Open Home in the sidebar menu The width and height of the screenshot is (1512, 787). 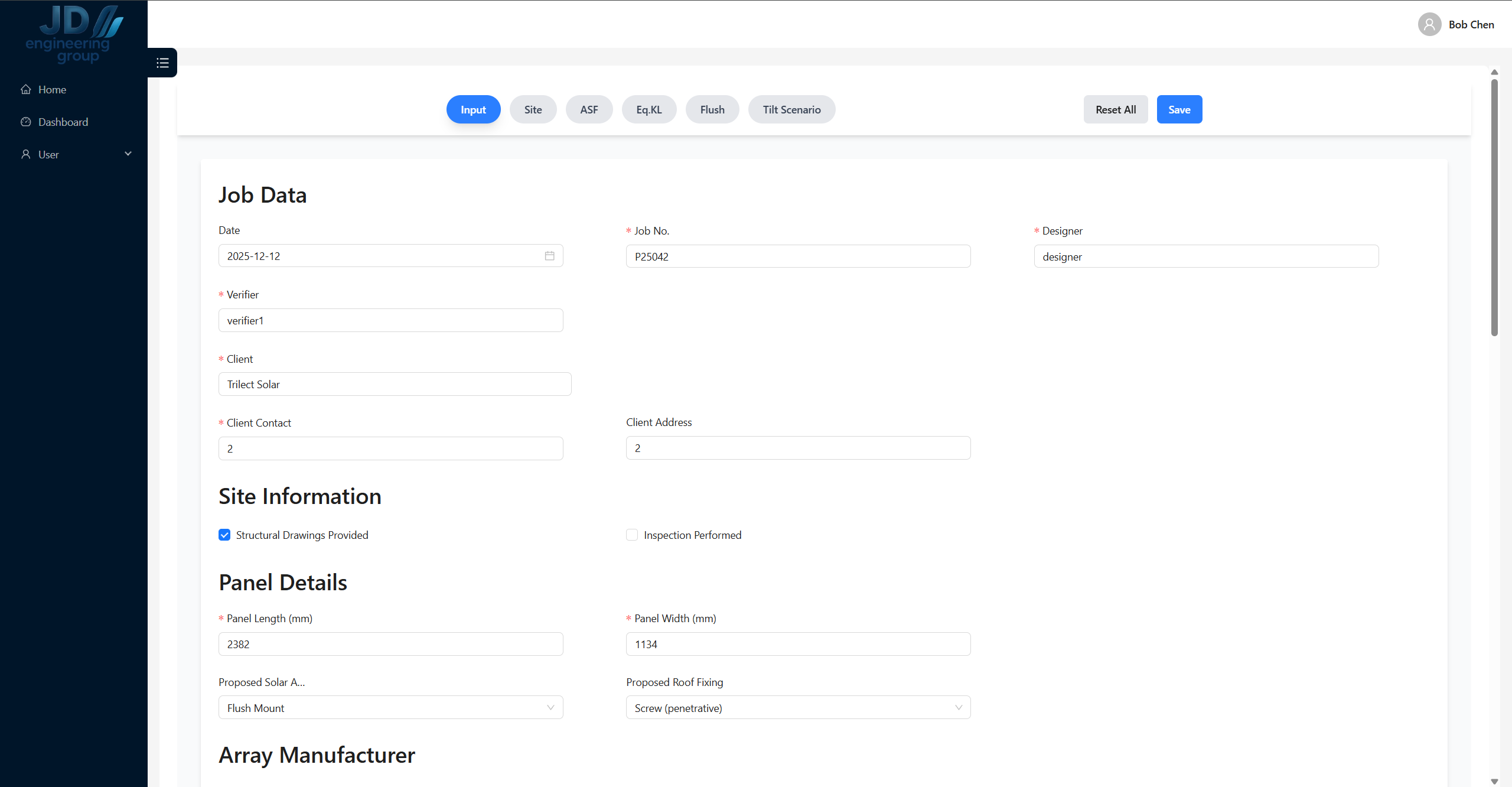(x=74, y=89)
